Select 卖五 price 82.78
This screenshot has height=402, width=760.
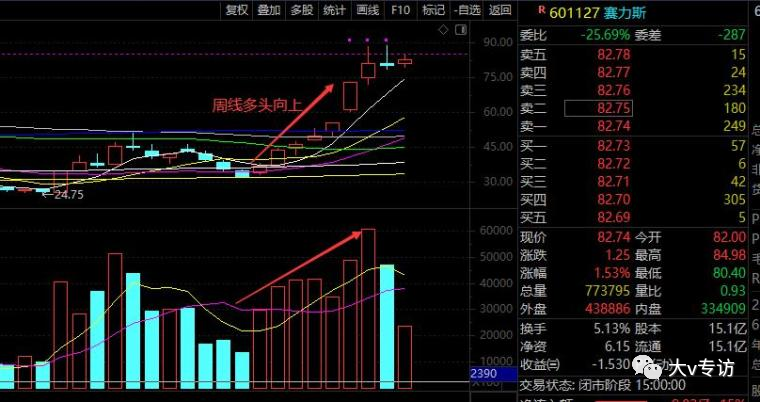pos(614,54)
